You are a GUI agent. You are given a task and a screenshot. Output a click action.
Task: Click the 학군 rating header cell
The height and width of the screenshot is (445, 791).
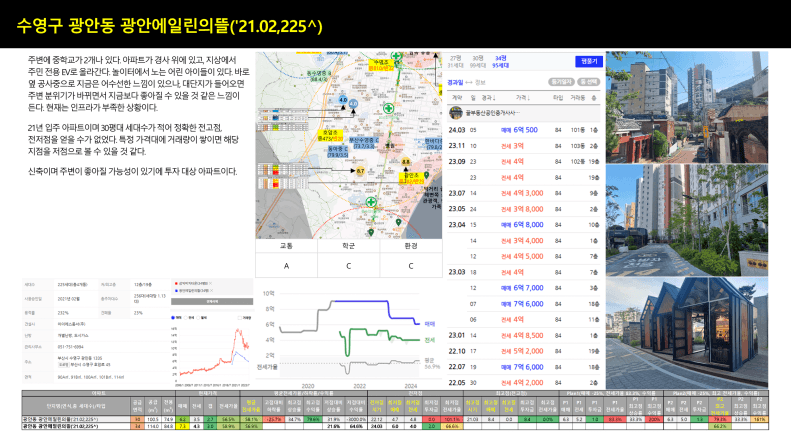point(349,246)
